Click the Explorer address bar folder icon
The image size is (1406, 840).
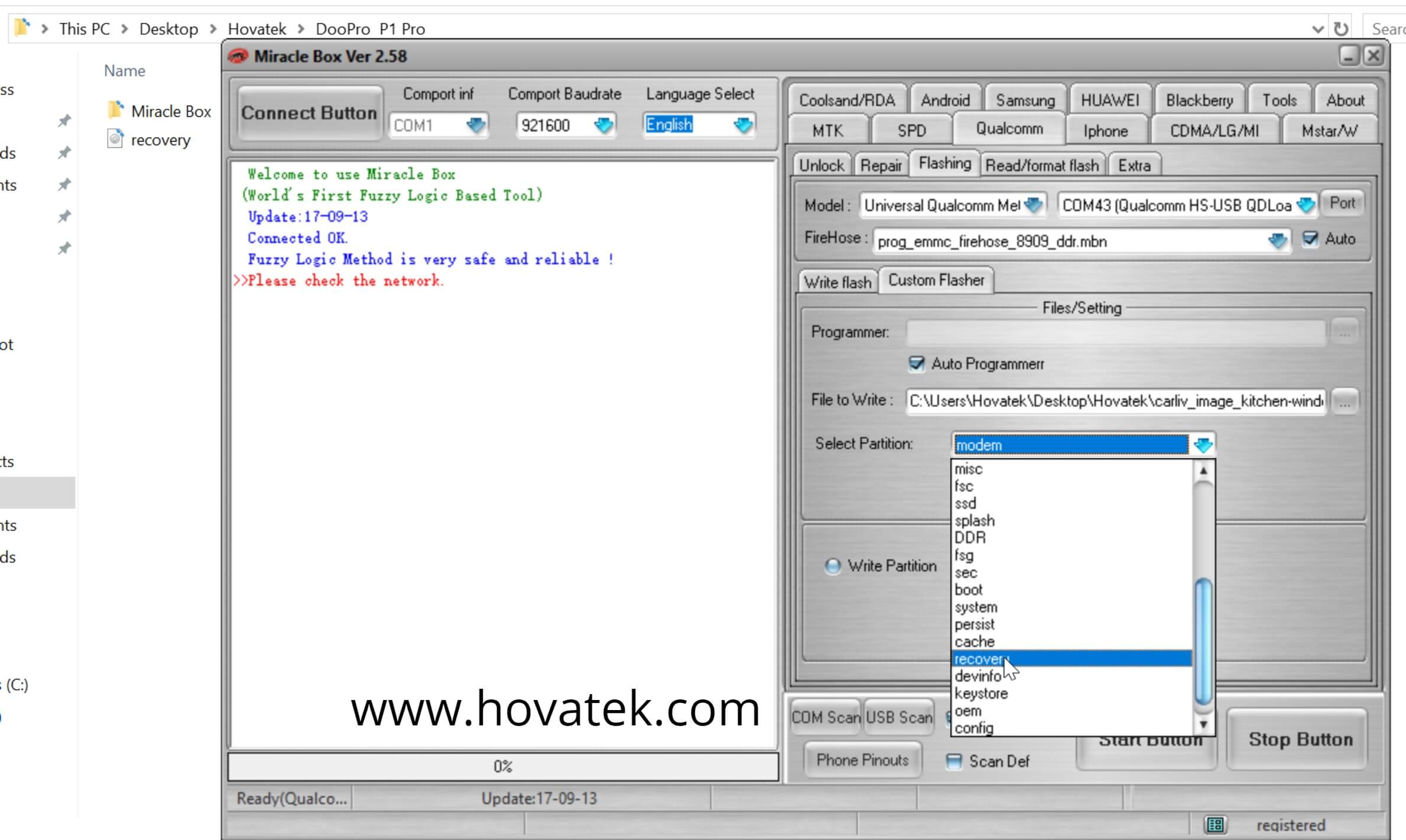tap(22, 27)
